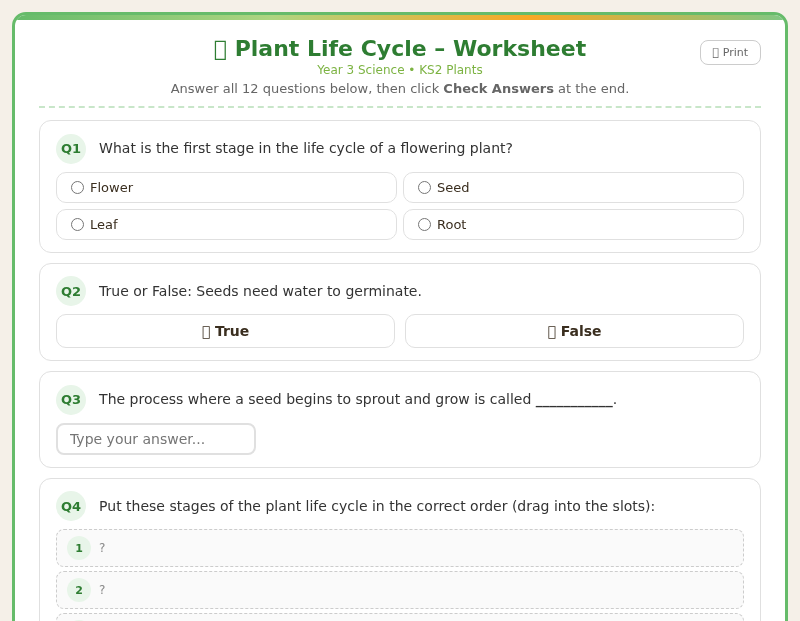The width and height of the screenshot is (800, 621).
Task: Click the icon inside the True button
Action: (206, 331)
